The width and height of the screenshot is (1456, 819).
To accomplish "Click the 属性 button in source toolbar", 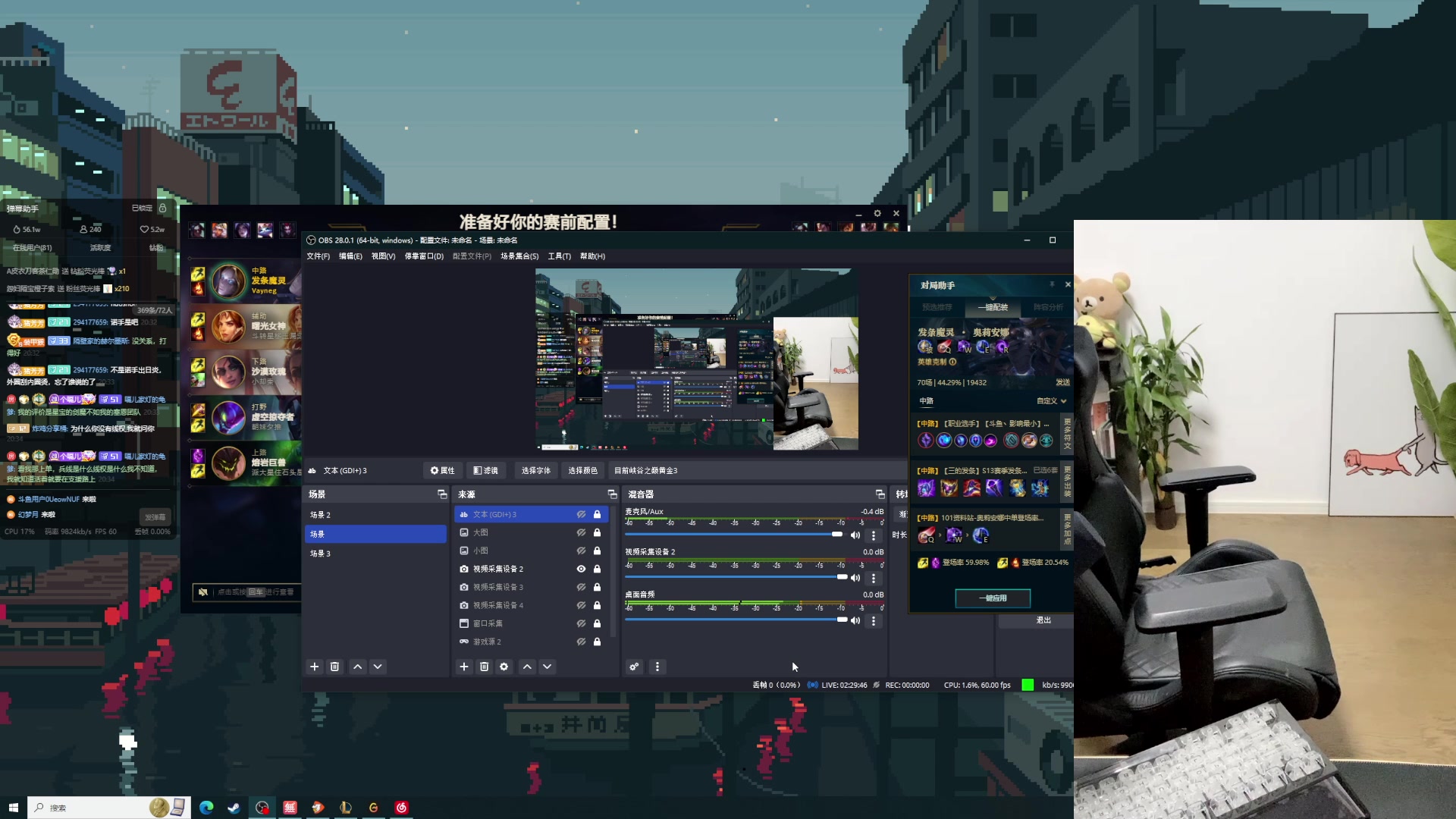I will [x=442, y=471].
